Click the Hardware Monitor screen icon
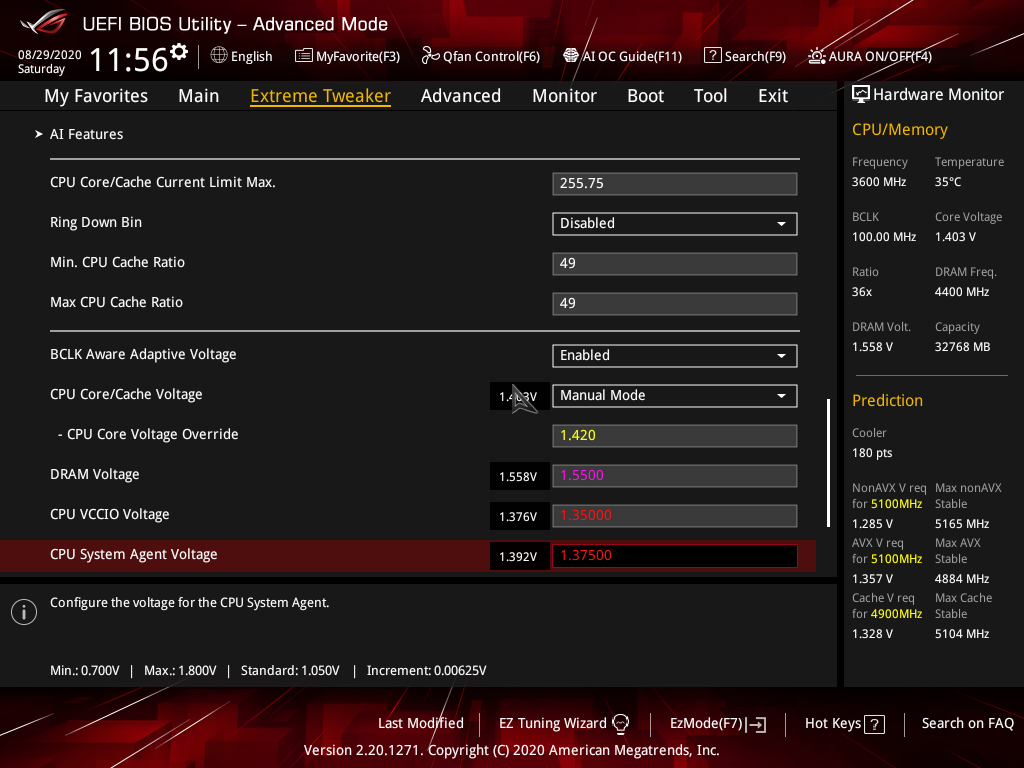Screen dimensions: 1024x768 pyautogui.click(x=861, y=94)
